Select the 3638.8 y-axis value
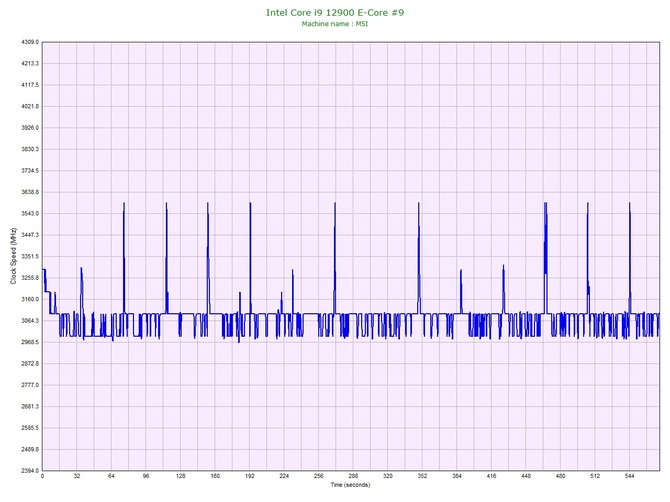Image resolution: width=670 pixels, height=502 pixels. (x=30, y=192)
